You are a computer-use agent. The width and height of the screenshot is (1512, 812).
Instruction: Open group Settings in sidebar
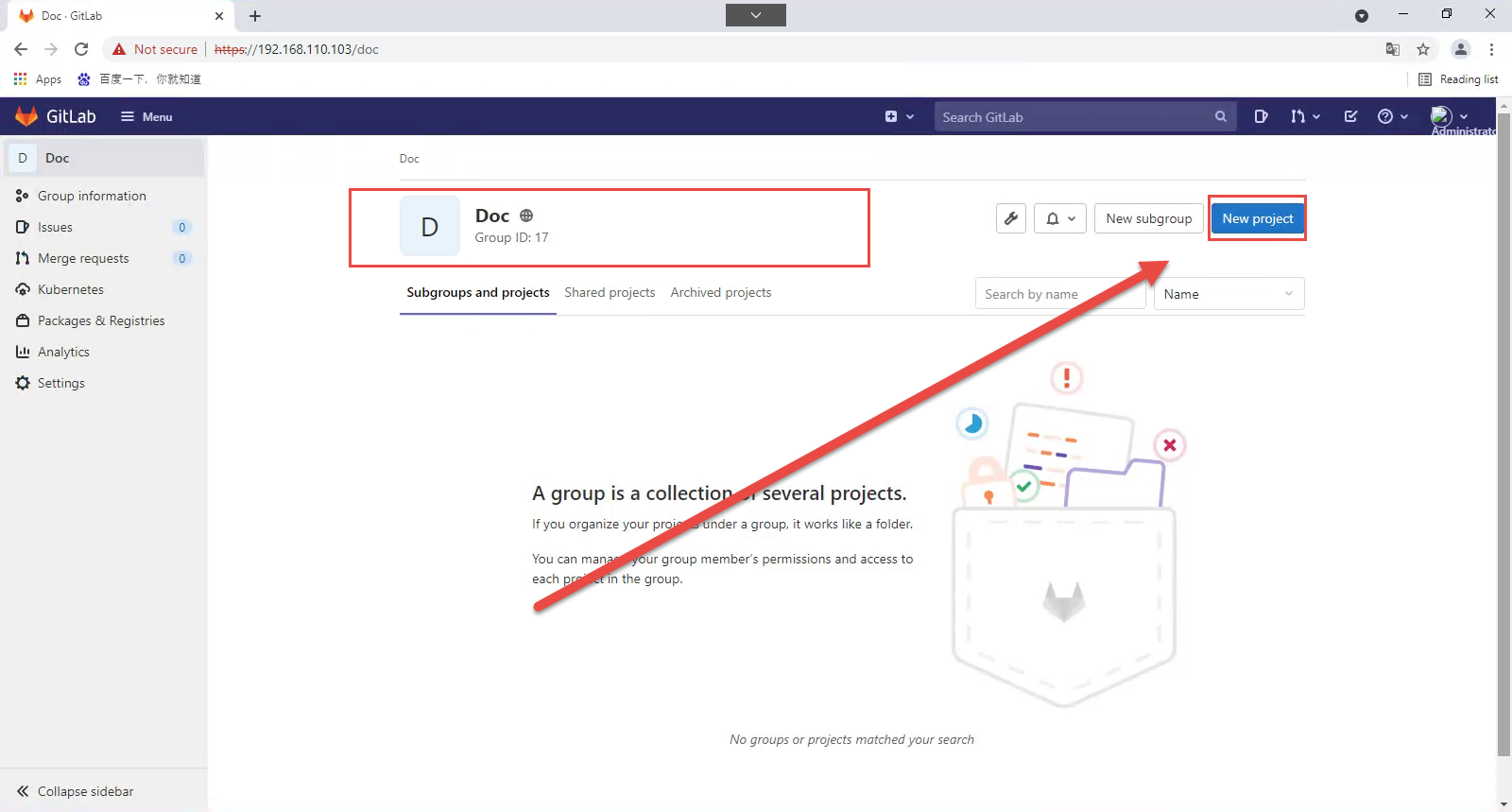[104, 383]
